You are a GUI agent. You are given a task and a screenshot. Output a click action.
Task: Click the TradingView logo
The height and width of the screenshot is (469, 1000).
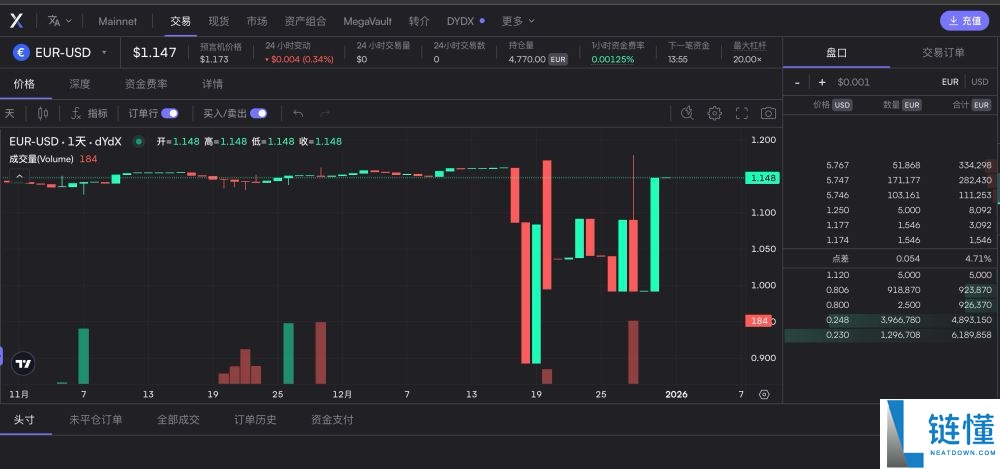point(24,364)
